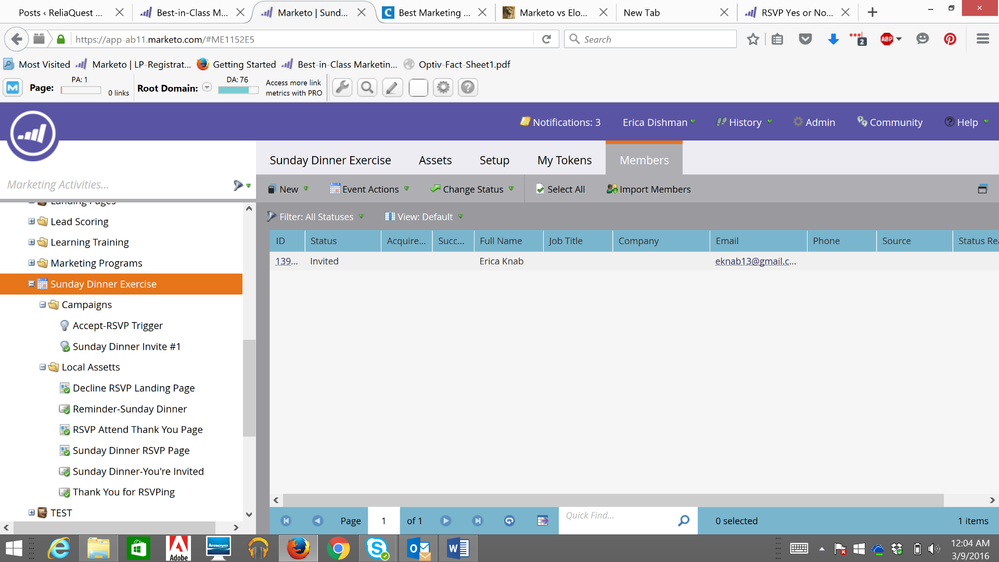Click Quick Find search magnifier

(684, 521)
